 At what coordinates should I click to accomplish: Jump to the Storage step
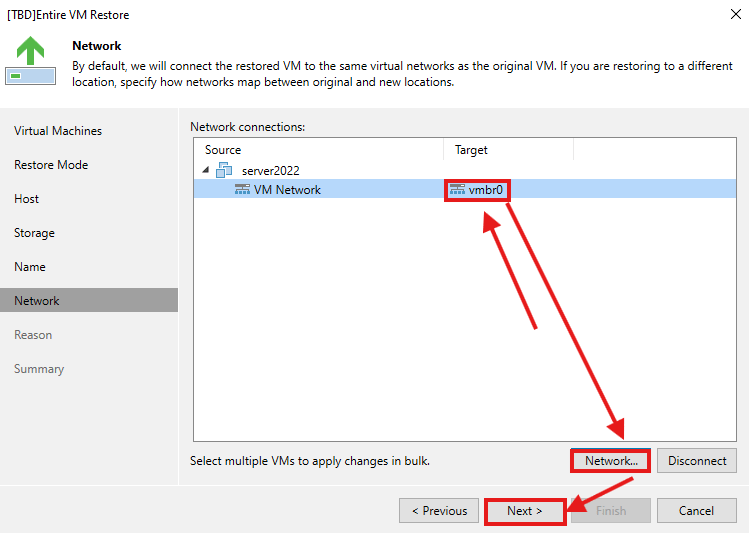coord(35,233)
